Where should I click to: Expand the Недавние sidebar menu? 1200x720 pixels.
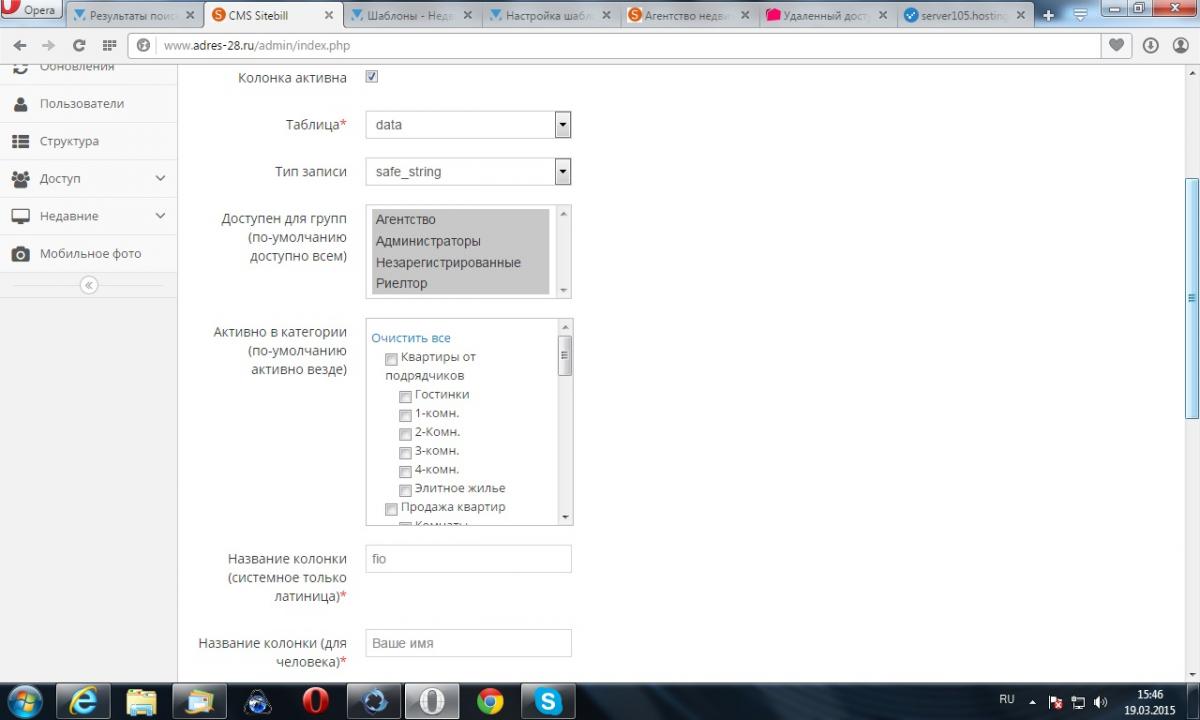[x=89, y=216]
